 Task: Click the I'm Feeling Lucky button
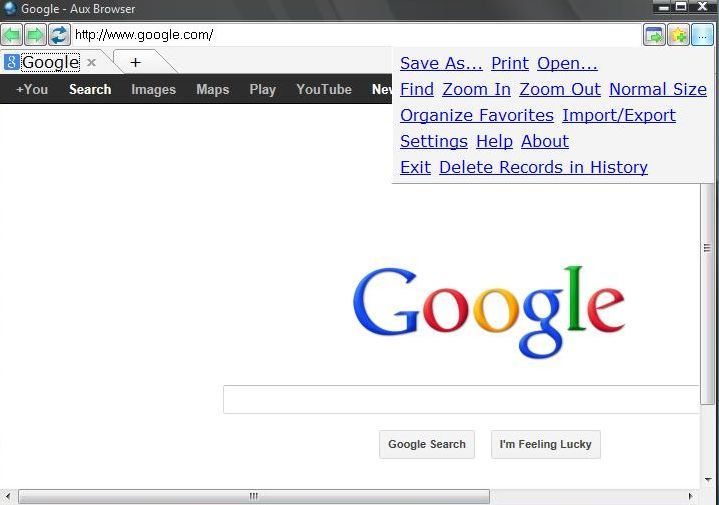[546, 444]
